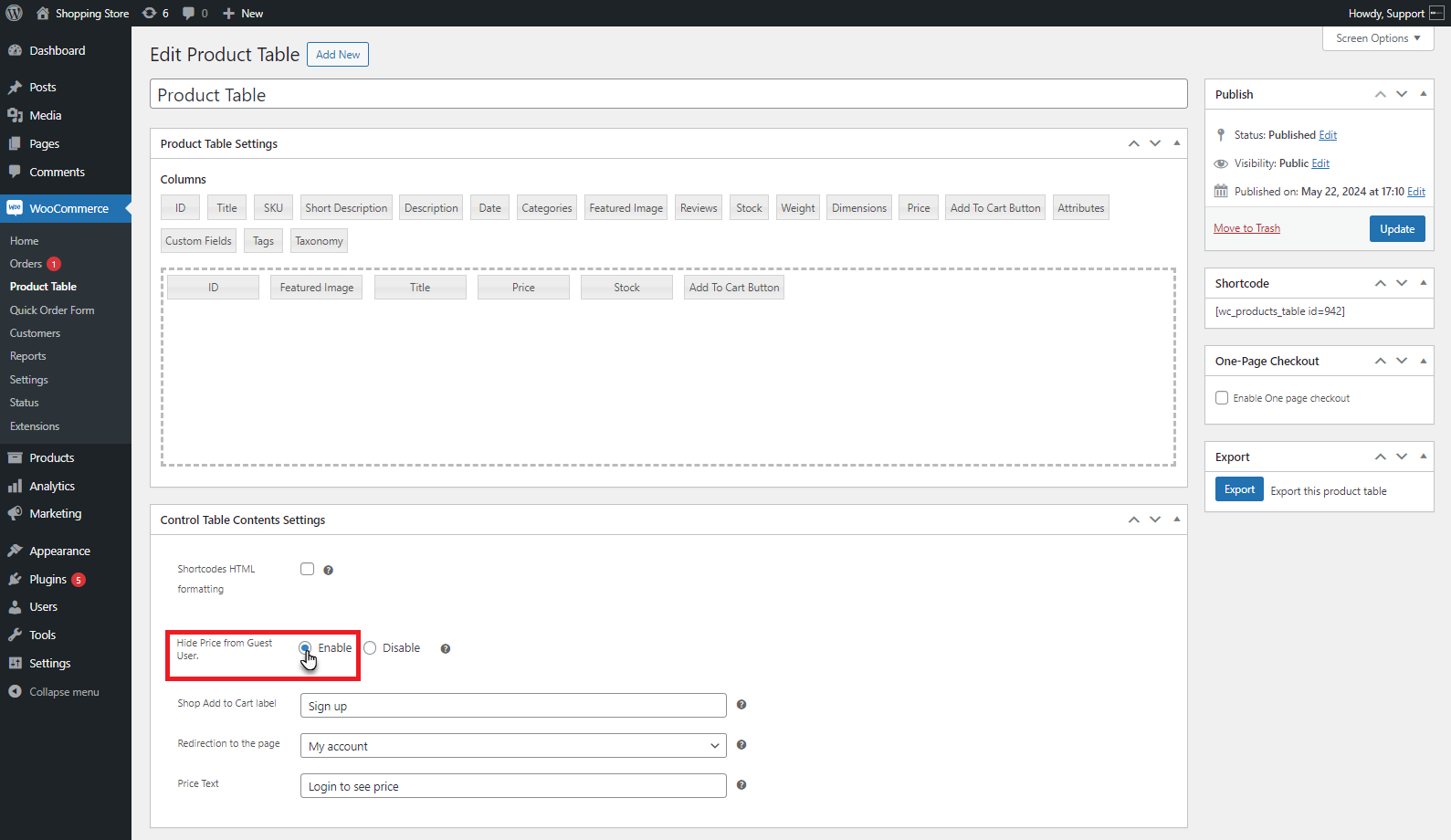The height and width of the screenshot is (840, 1451).
Task: Toggle the Export panel triangle
Action: (x=1424, y=457)
